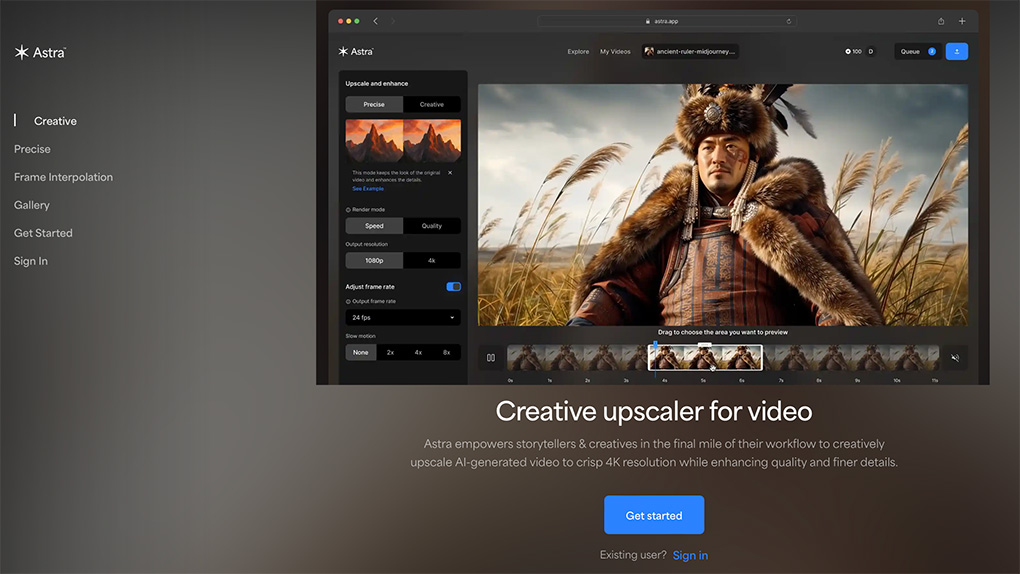
Task: Click the filmstrip at the timeline start
Action: [x=526, y=357]
